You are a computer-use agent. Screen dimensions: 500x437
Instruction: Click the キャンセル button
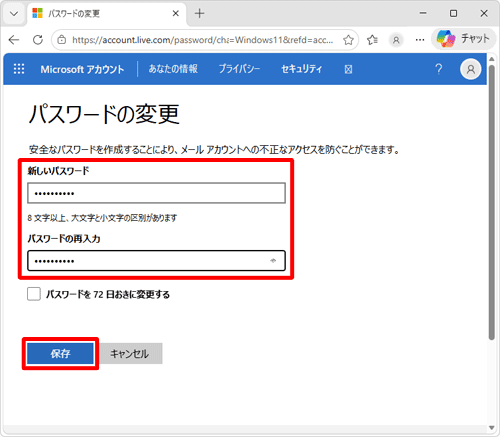130,353
